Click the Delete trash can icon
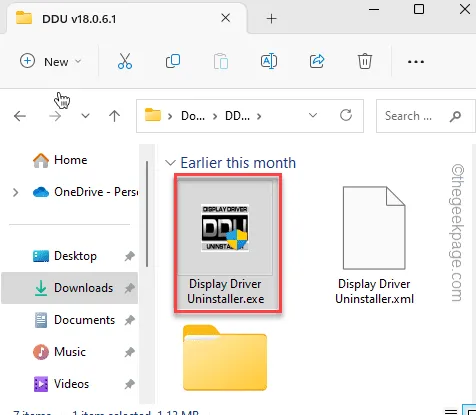 pos(365,61)
